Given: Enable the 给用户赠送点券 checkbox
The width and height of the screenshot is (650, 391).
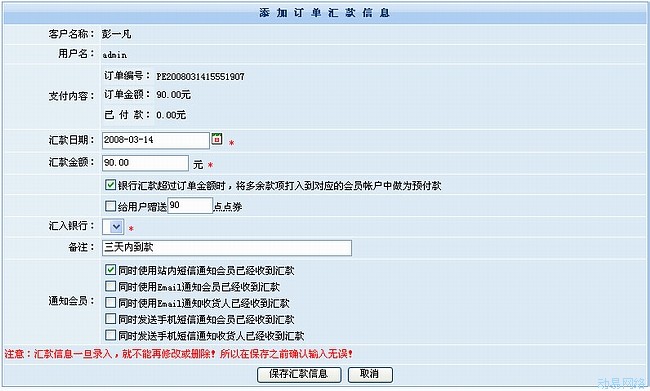Looking at the screenshot, I should click(110, 206).
